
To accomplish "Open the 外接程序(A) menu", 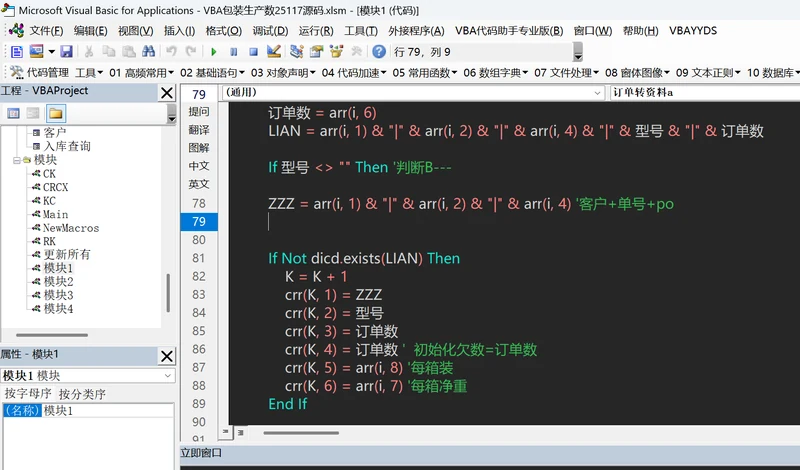I will (416, 31).
